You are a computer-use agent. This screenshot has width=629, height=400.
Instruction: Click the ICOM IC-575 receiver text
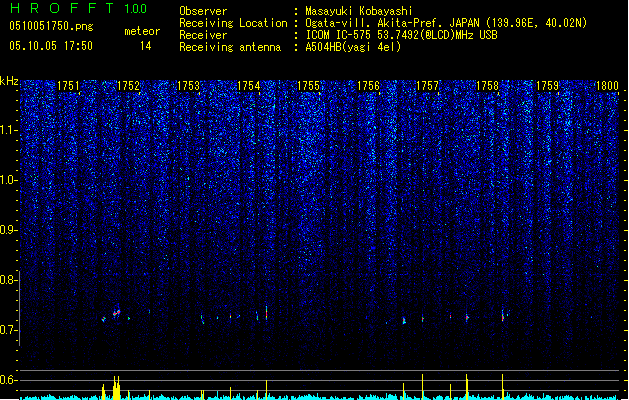pyautogui.click(x=401, y=35)
